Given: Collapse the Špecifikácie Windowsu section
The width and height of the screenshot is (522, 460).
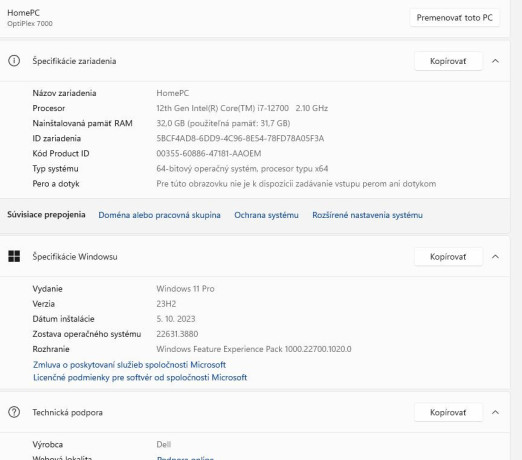Looking at the screenshot, I should [495, 257].
